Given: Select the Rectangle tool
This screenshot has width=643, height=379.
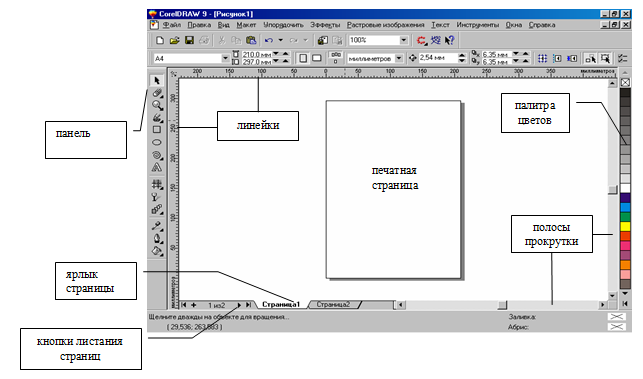Looking at the screenshot, I should coord(157,130).
